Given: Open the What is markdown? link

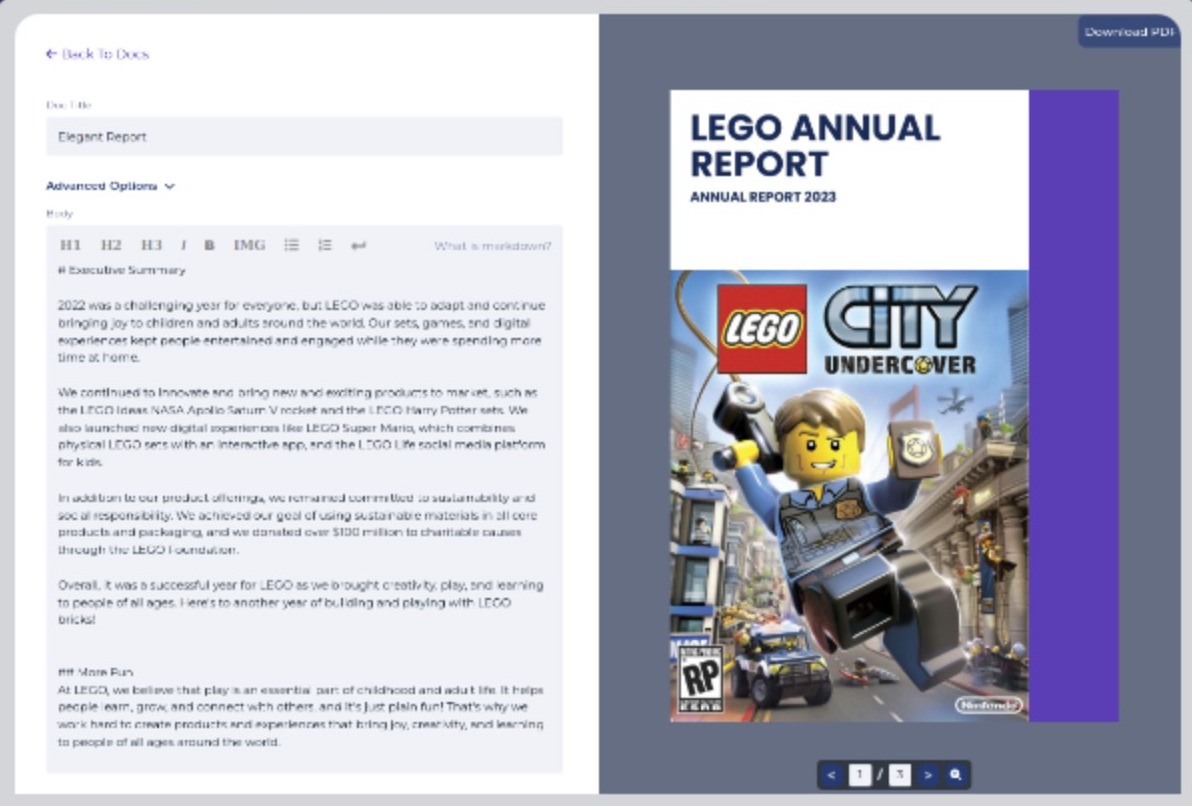Looking at the screenshot, I should coord(492,246).
